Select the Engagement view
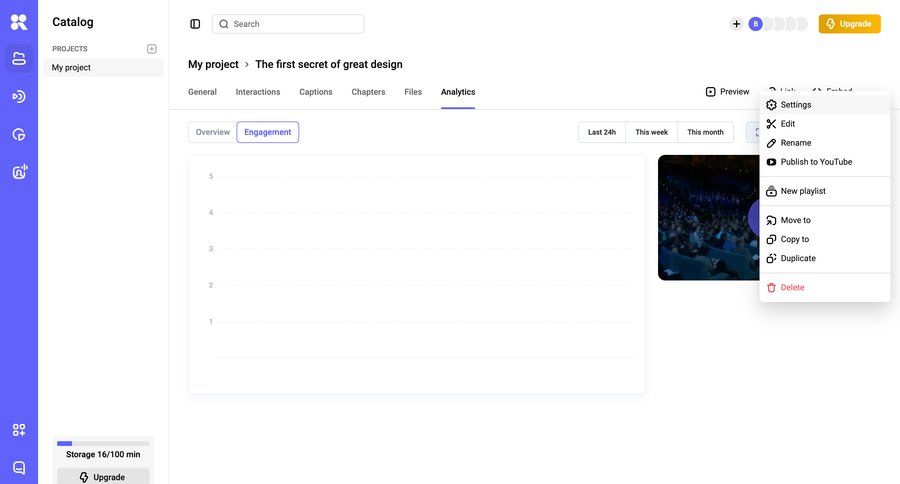Image resolution: width=900 pixels, height=484 pixels. (x=267, y=132)
